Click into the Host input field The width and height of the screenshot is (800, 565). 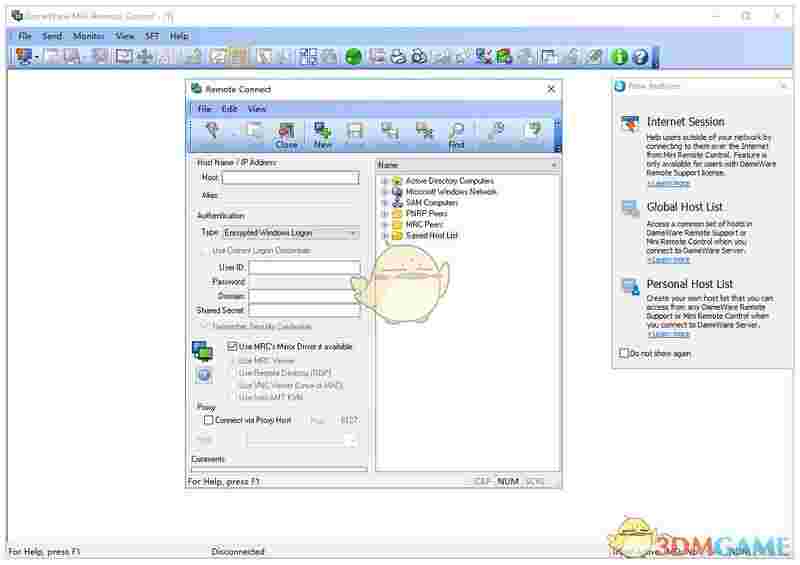(291, 178)
